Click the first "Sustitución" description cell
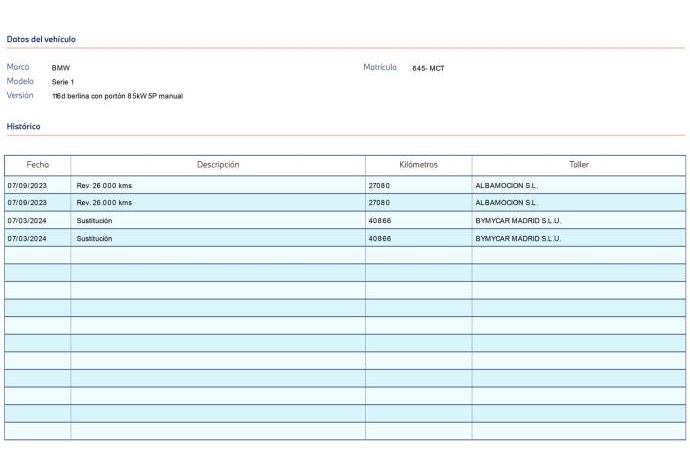Image resolution: width=690 pixels, height=460 pixels. tap(94, 220)
